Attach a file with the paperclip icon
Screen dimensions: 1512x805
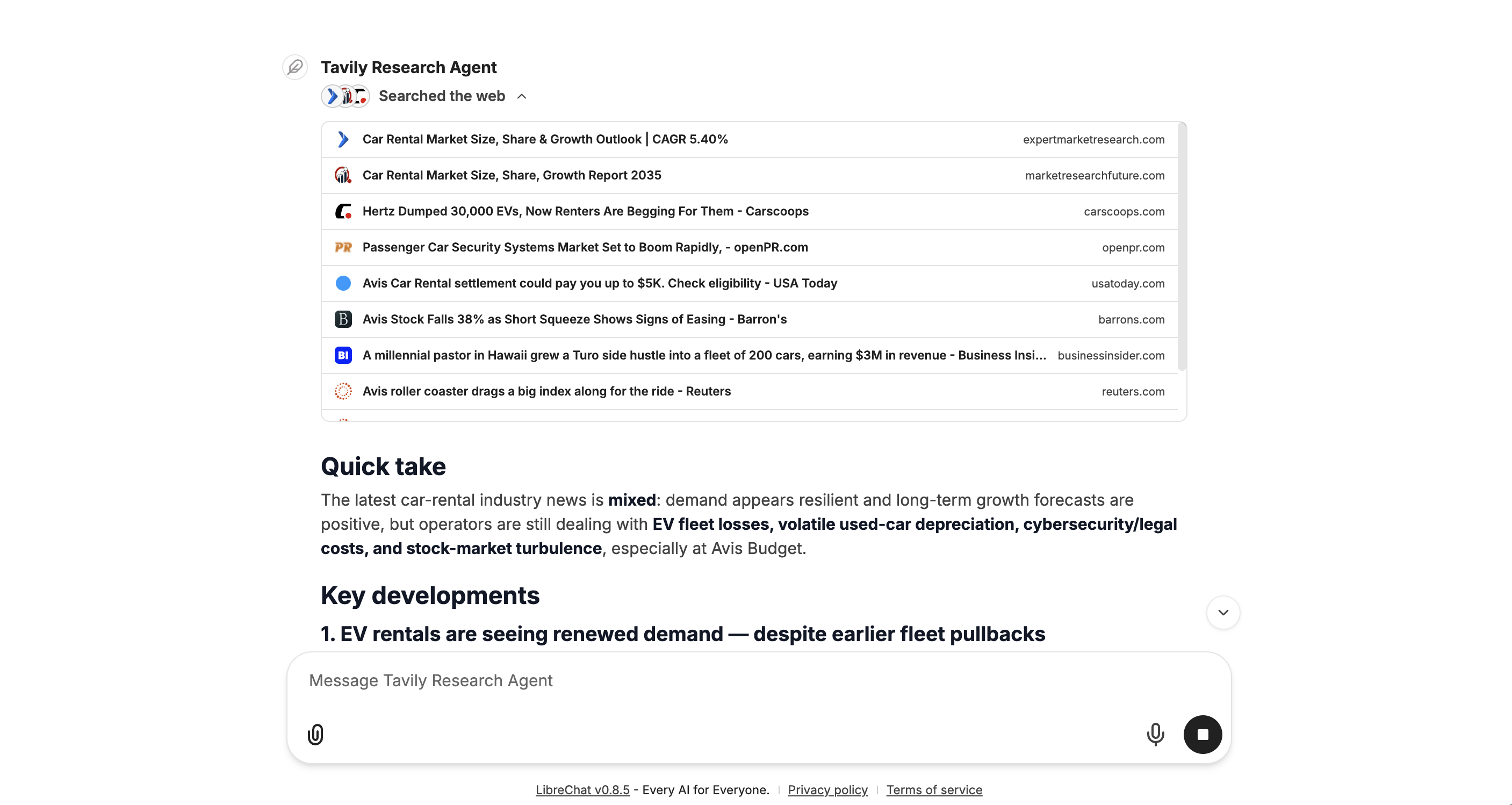(315, 735)
